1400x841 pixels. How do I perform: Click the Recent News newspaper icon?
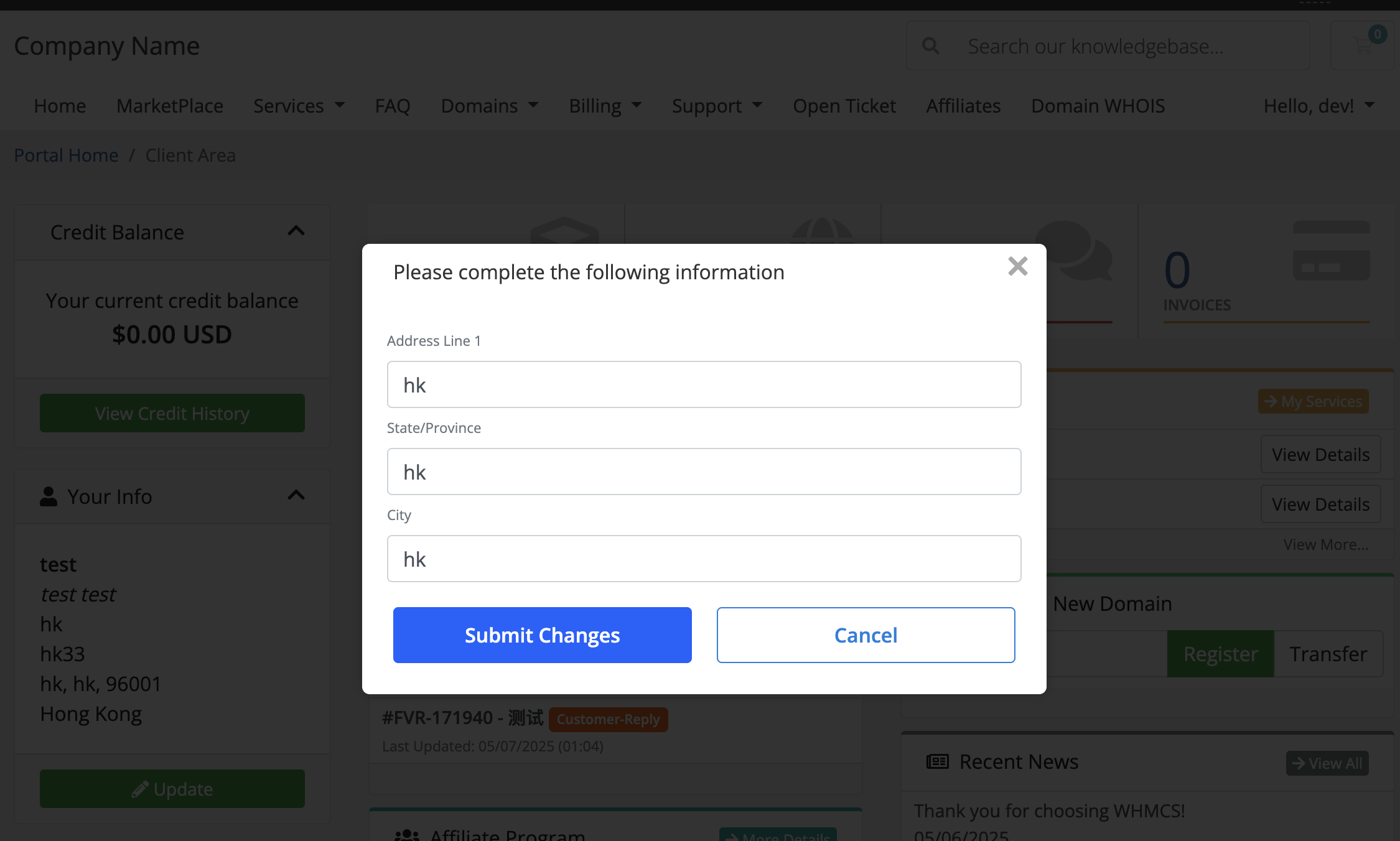(937, 761)
